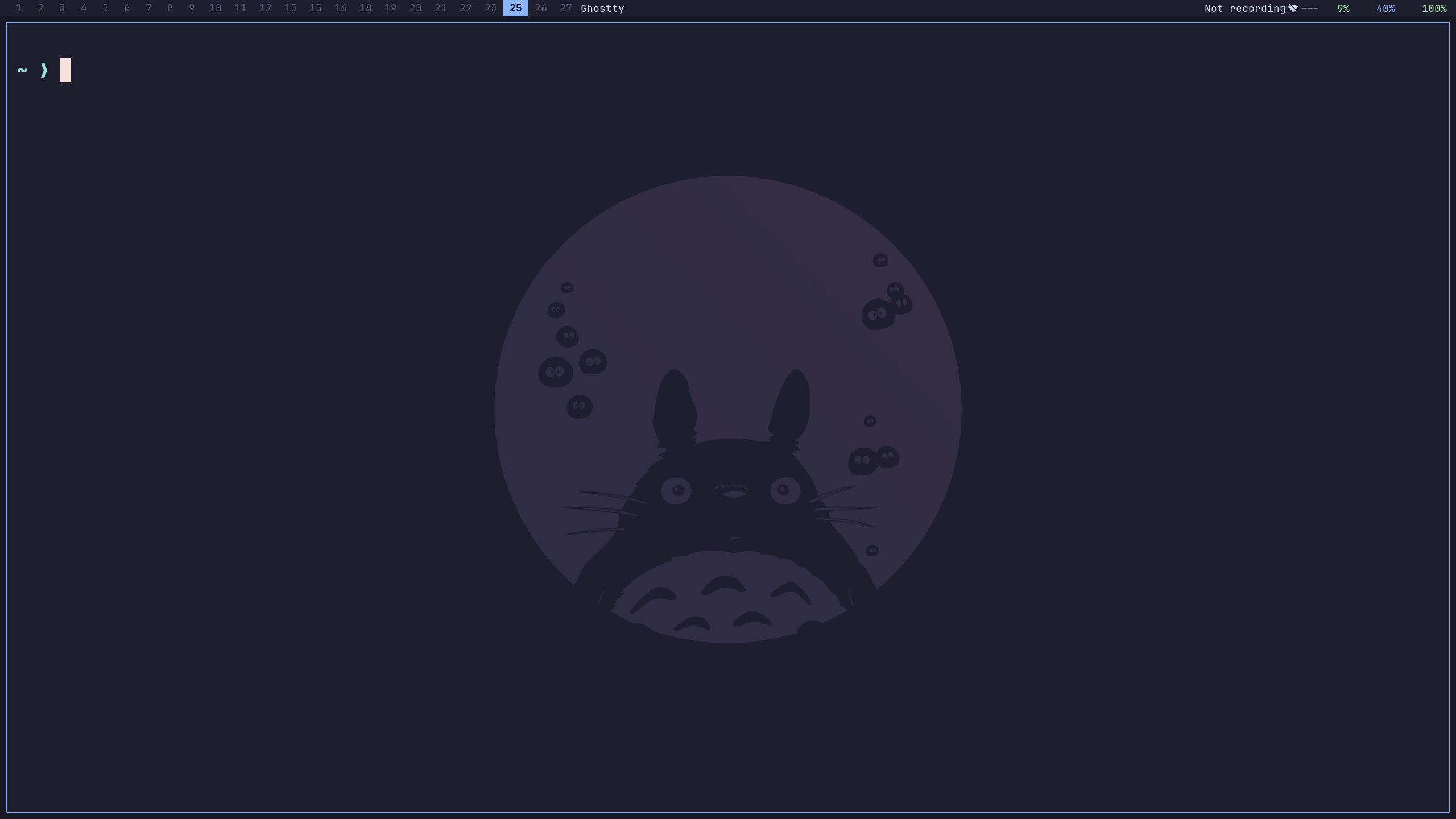Switch to workspace 15

click(315, 8)
